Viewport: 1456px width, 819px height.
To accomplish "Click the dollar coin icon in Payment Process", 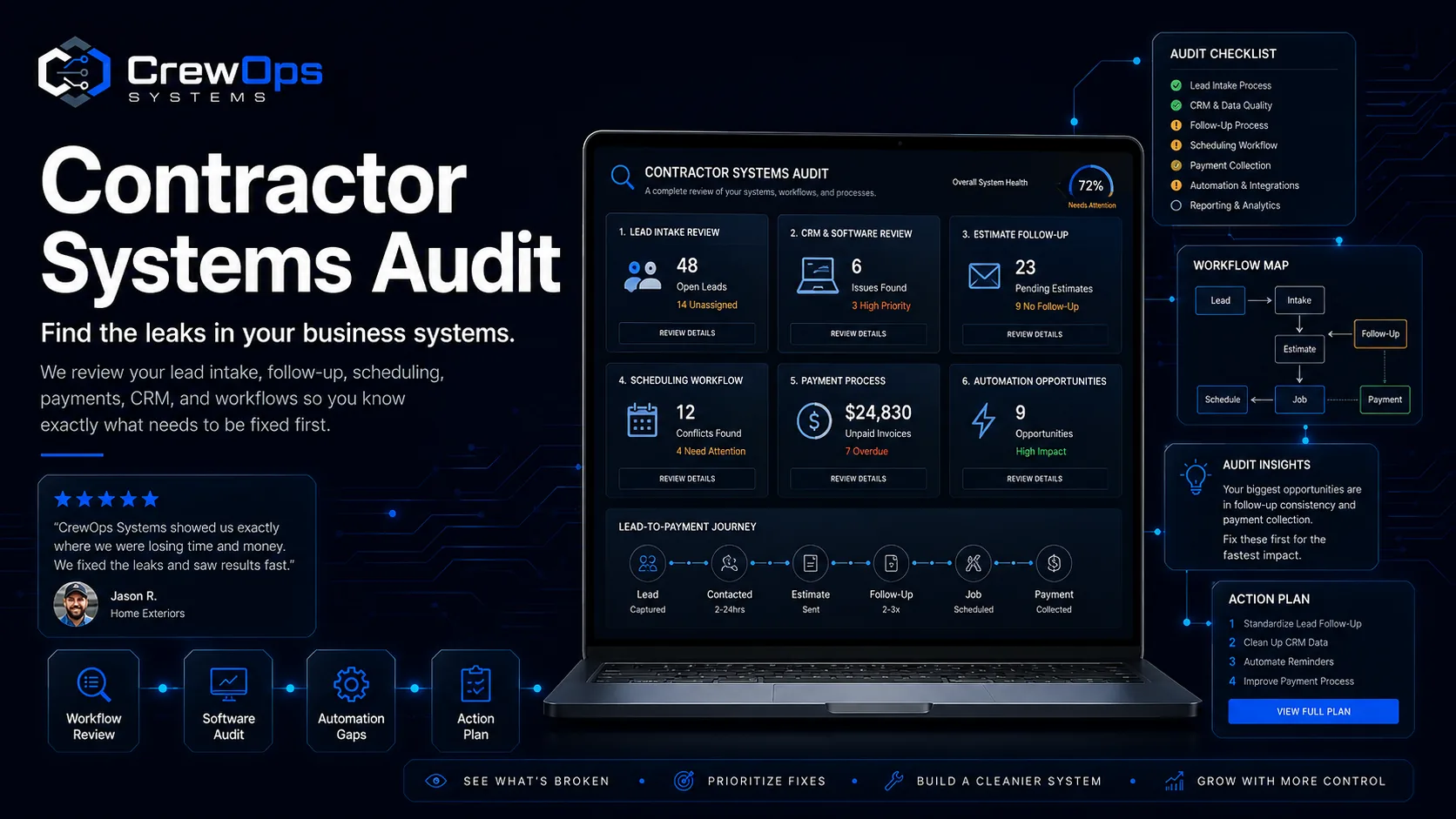I will point(814,421).
